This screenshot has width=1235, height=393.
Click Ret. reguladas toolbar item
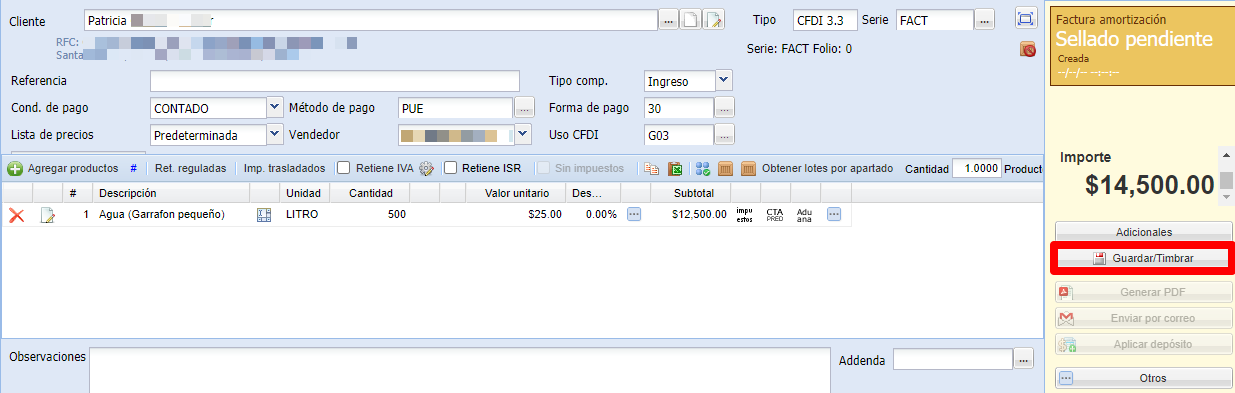(190, 169)
